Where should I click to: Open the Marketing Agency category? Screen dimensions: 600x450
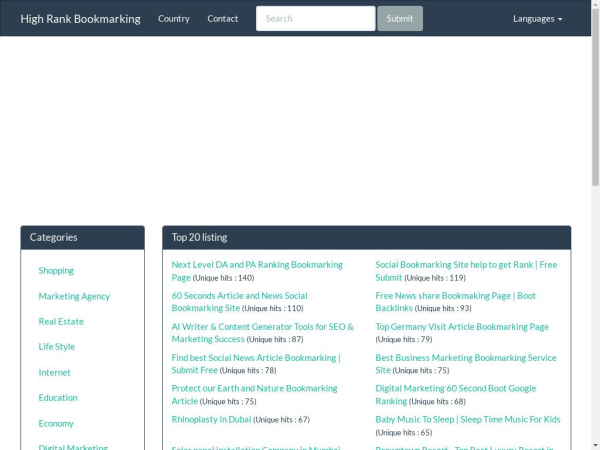[x=74, y=296]
